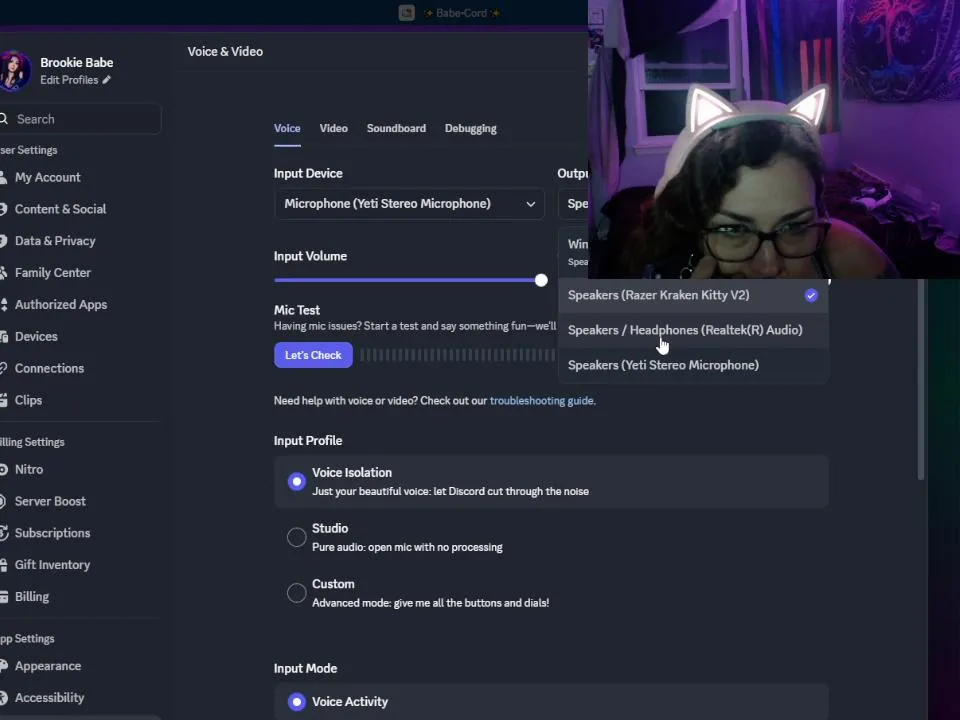The height and width of the screenshot is (720, 960).
Task: Open Billing settings
Action: pos(32,596)
